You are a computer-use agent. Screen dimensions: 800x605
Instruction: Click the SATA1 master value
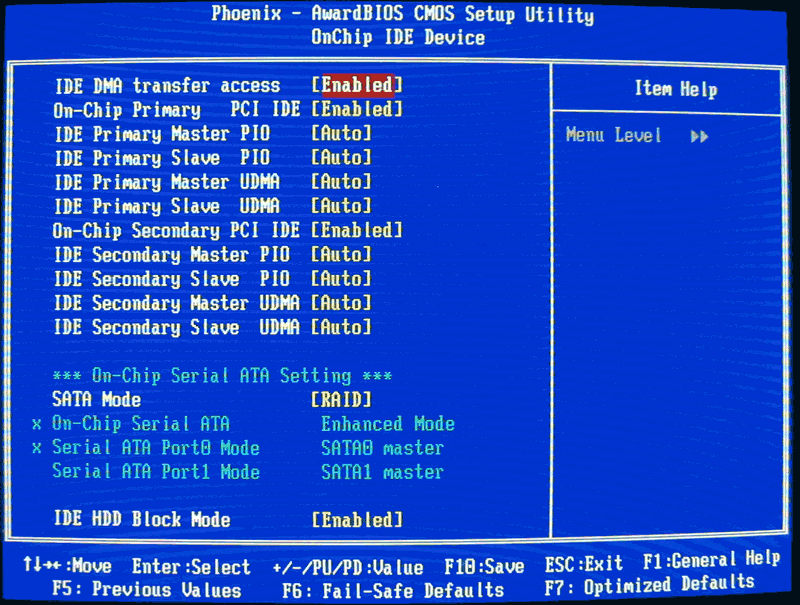pyautogui.click(x=382, y=472)
